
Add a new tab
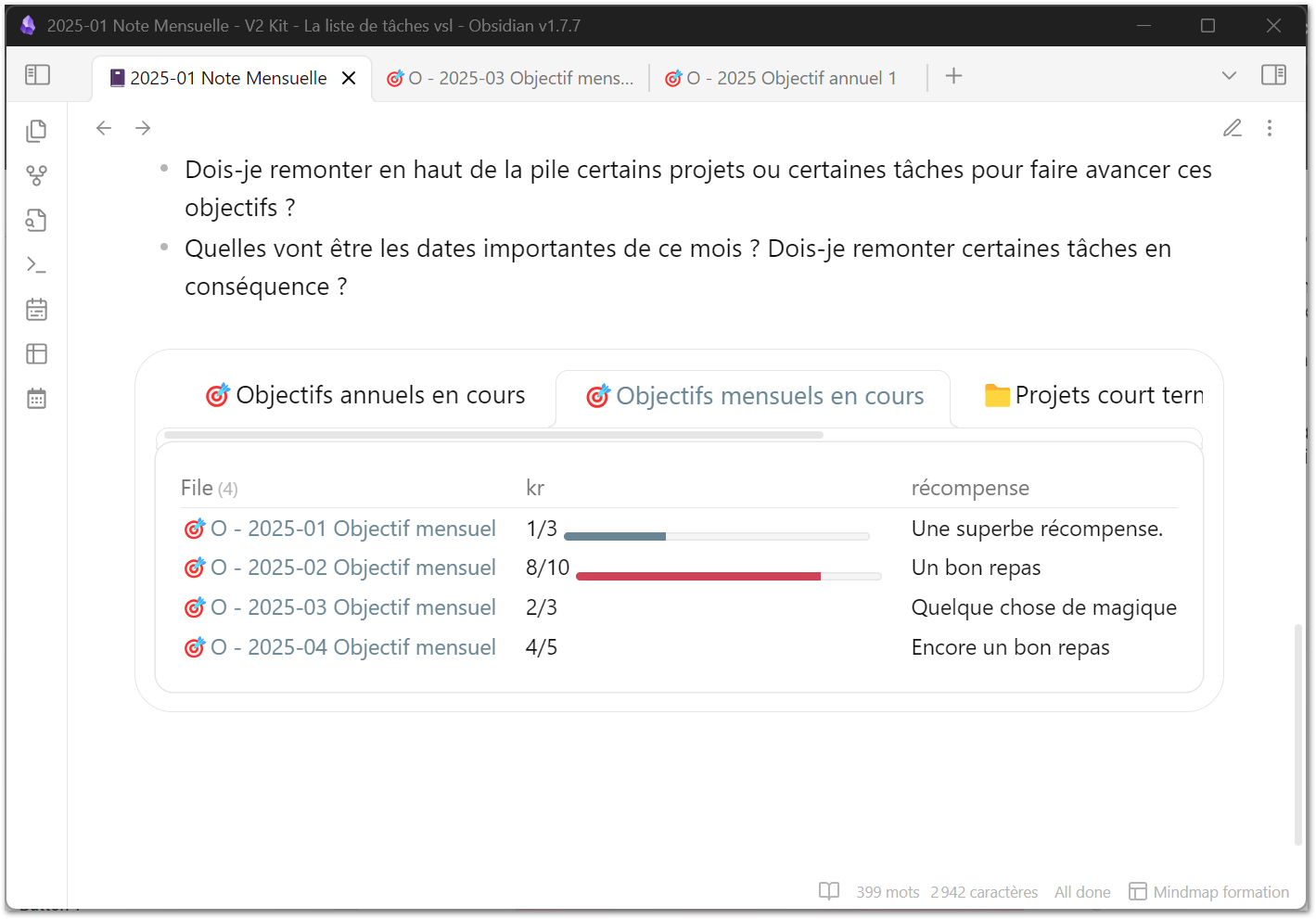click(953, 76)
